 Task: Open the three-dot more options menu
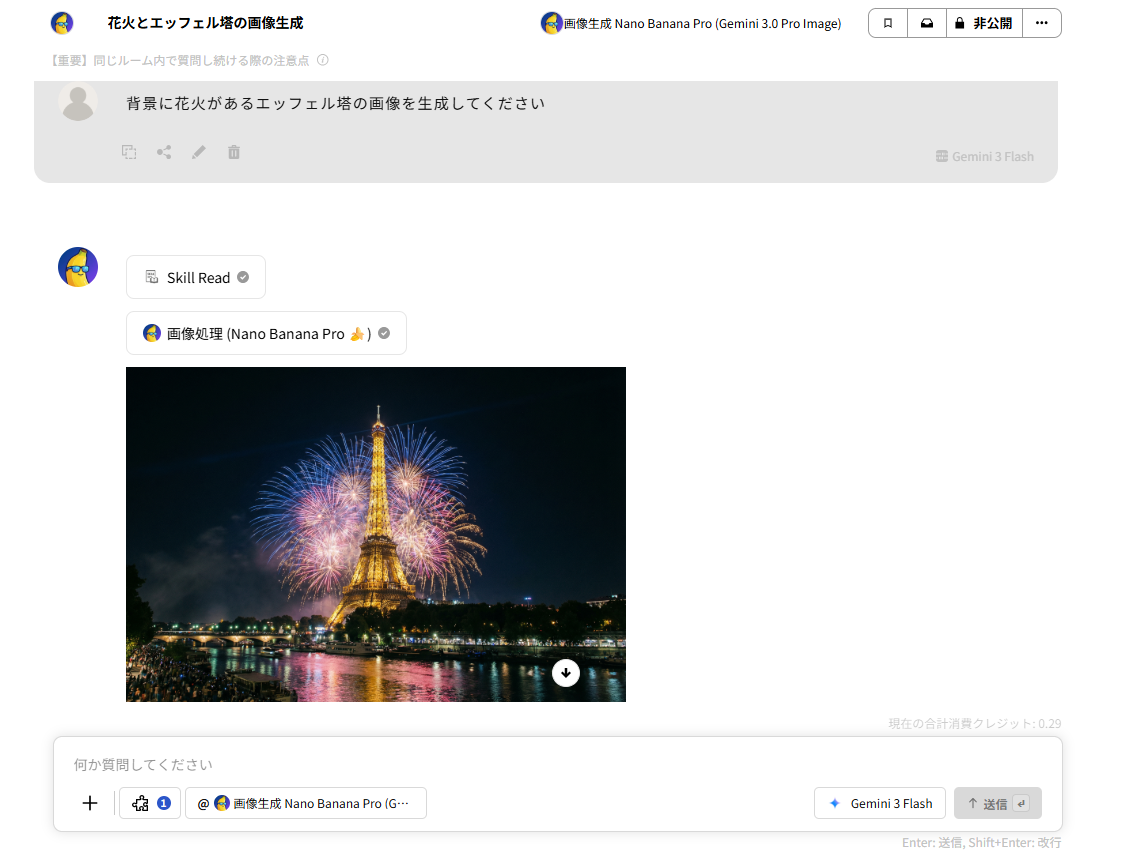(x=1042, y=22)
